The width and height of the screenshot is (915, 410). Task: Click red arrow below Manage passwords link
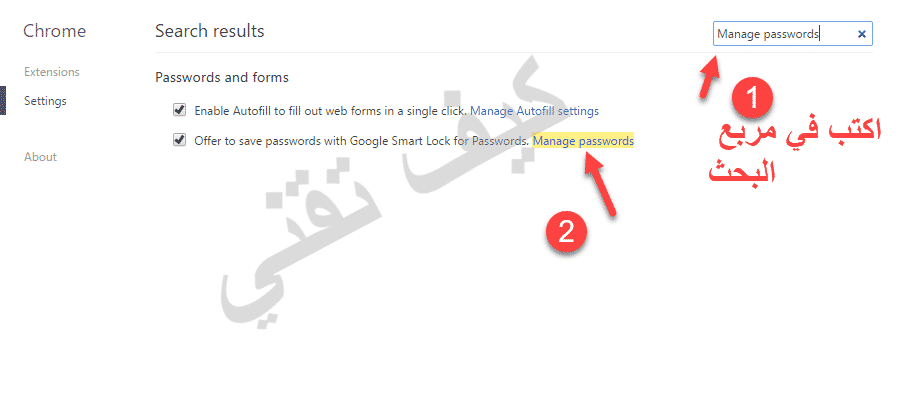tap(601, 190)
